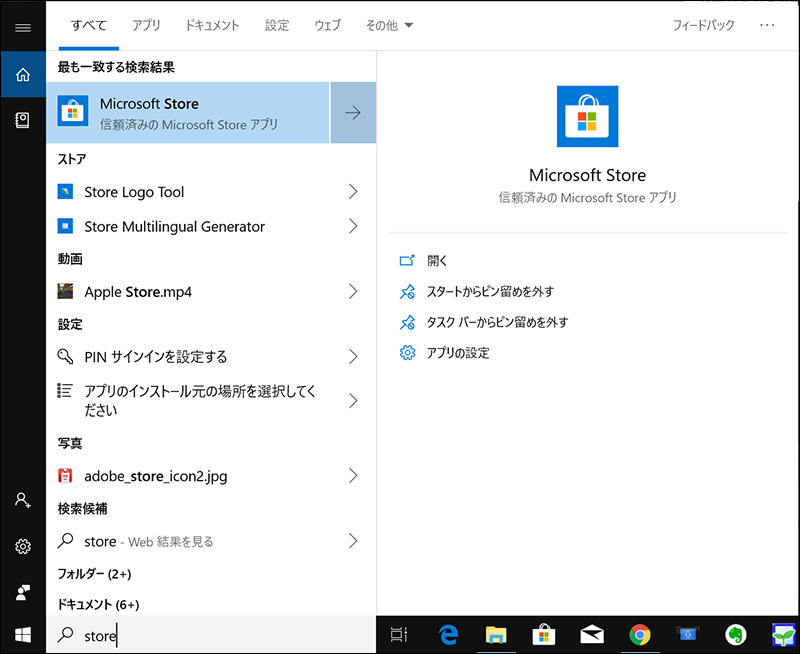800x654 pixels.
Task: Click the Microsoft Store icon in best match
Action: click(x=72, y=110)
